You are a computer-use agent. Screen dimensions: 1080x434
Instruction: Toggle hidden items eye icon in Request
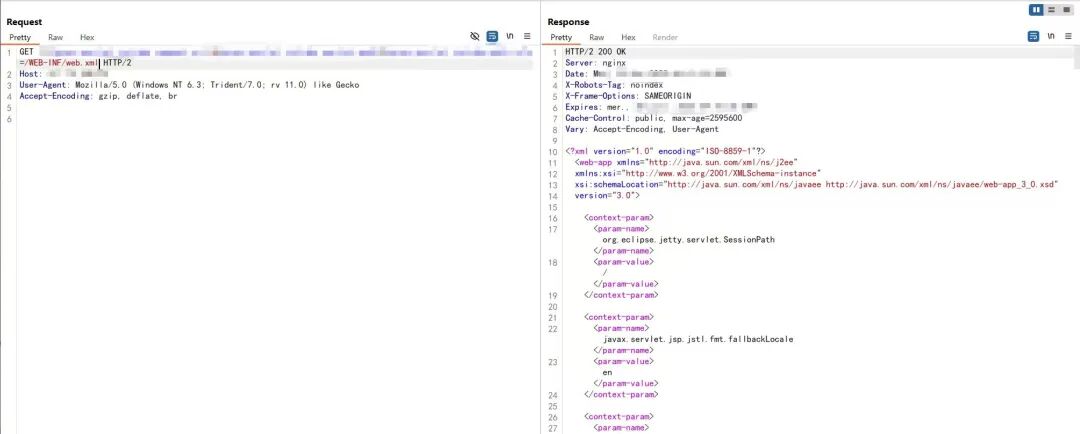pos(475,36)
